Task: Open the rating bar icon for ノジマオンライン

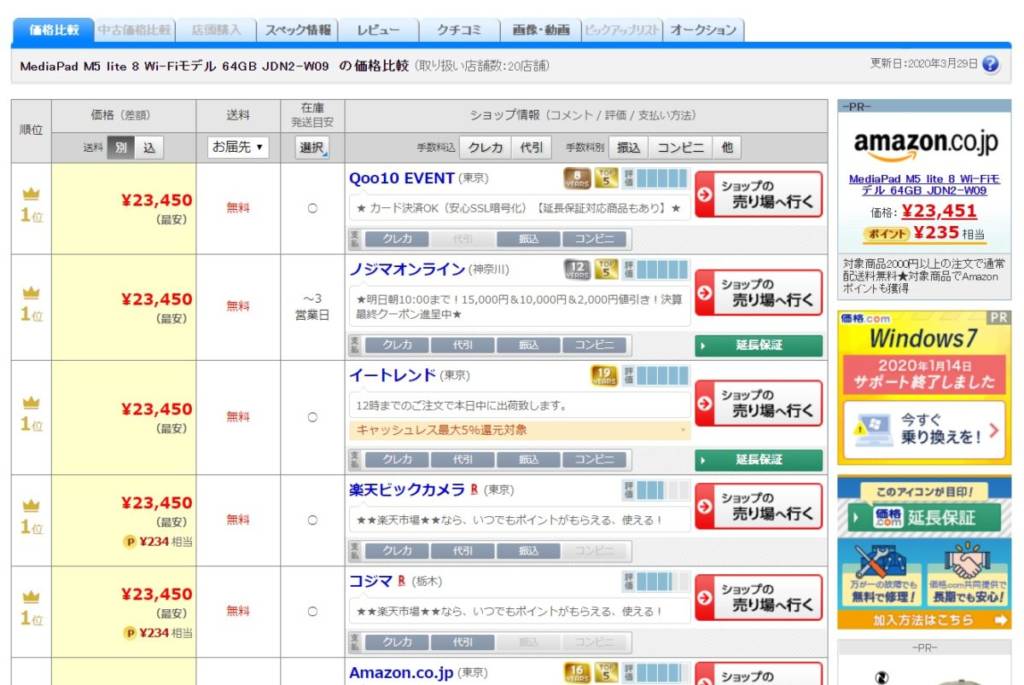Action: tap(656, 269)
